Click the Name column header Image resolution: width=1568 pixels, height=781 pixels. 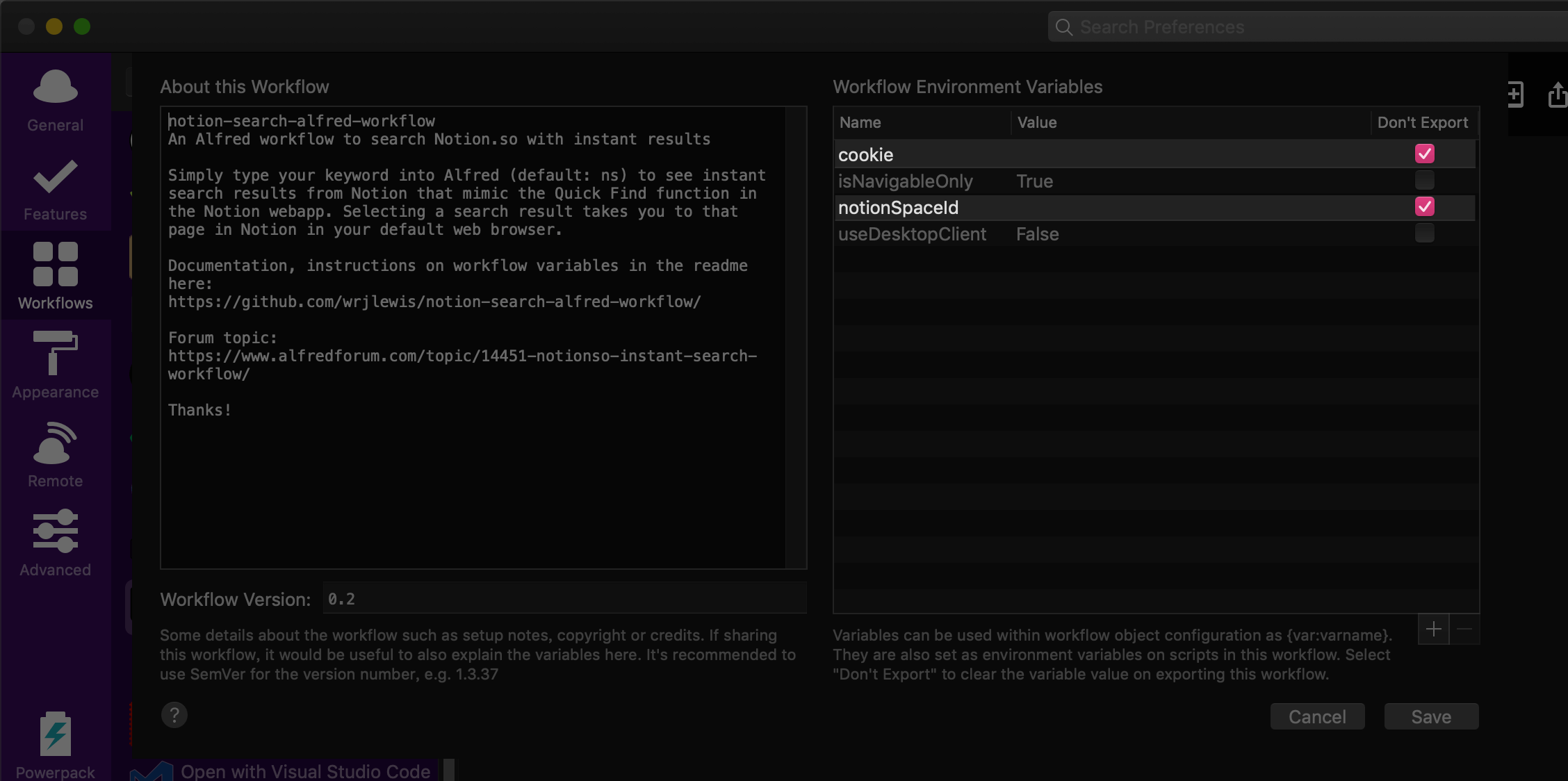tap(922, 122)
